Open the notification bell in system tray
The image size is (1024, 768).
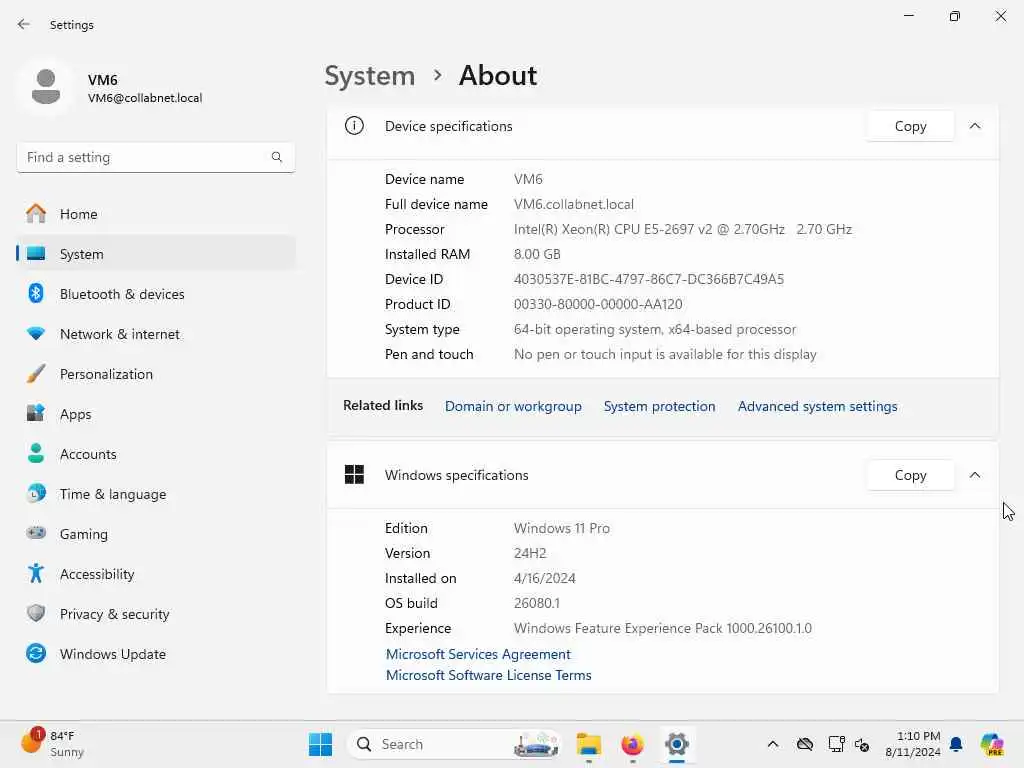(x=956, y=744)
